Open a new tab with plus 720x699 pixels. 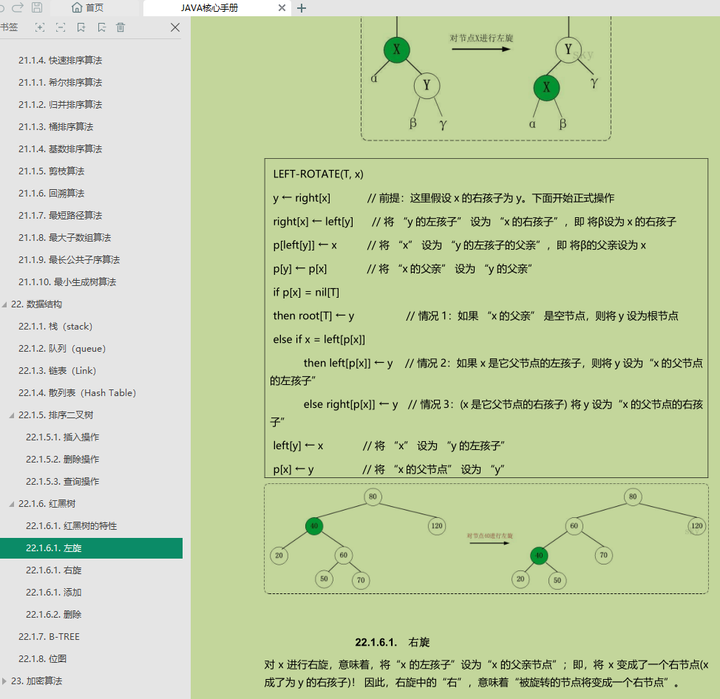pos(302,8)
